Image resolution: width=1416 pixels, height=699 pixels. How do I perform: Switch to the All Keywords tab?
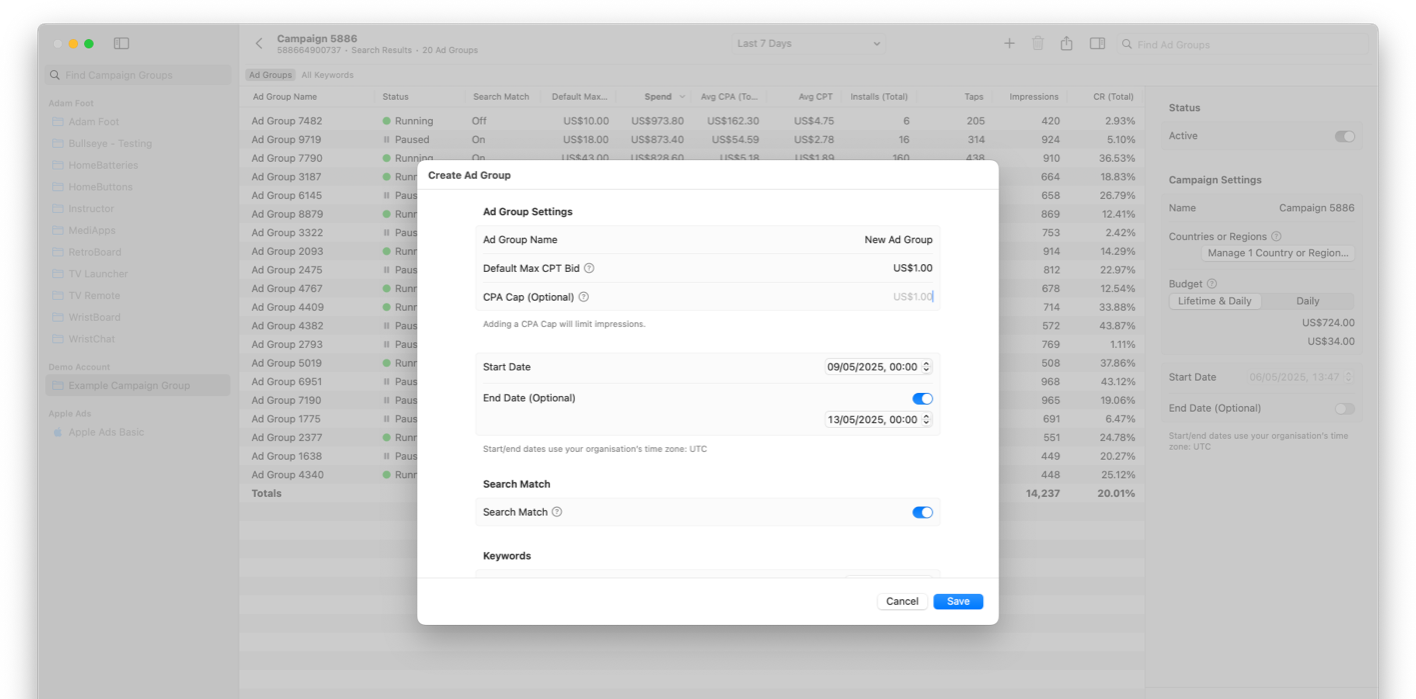point(327,75)
